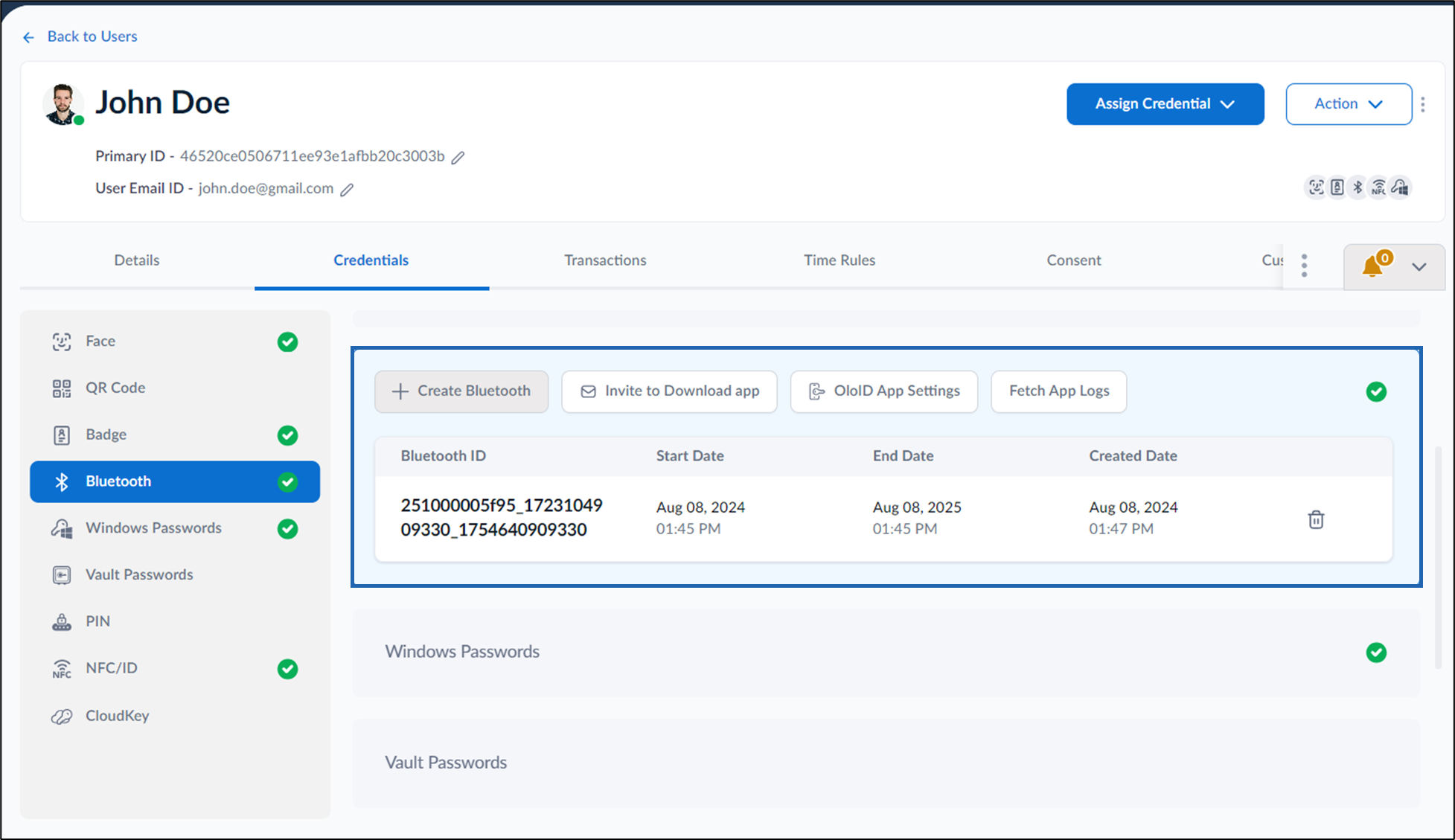Click the Fetch App Logs button
The height and width of the screenshot is (840, 1455).
(1059, 391)
